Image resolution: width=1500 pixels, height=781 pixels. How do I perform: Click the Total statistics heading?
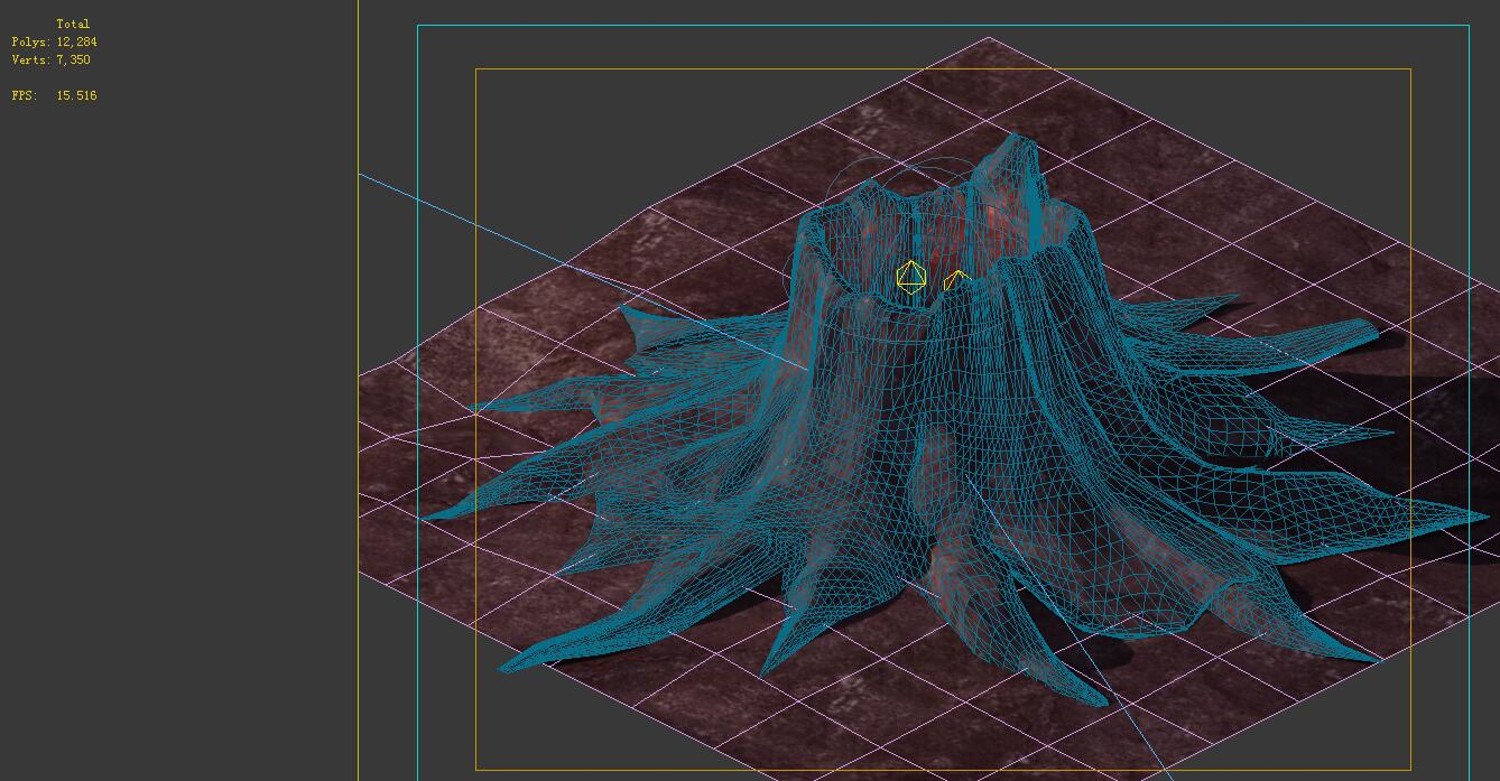click(73, 24)
